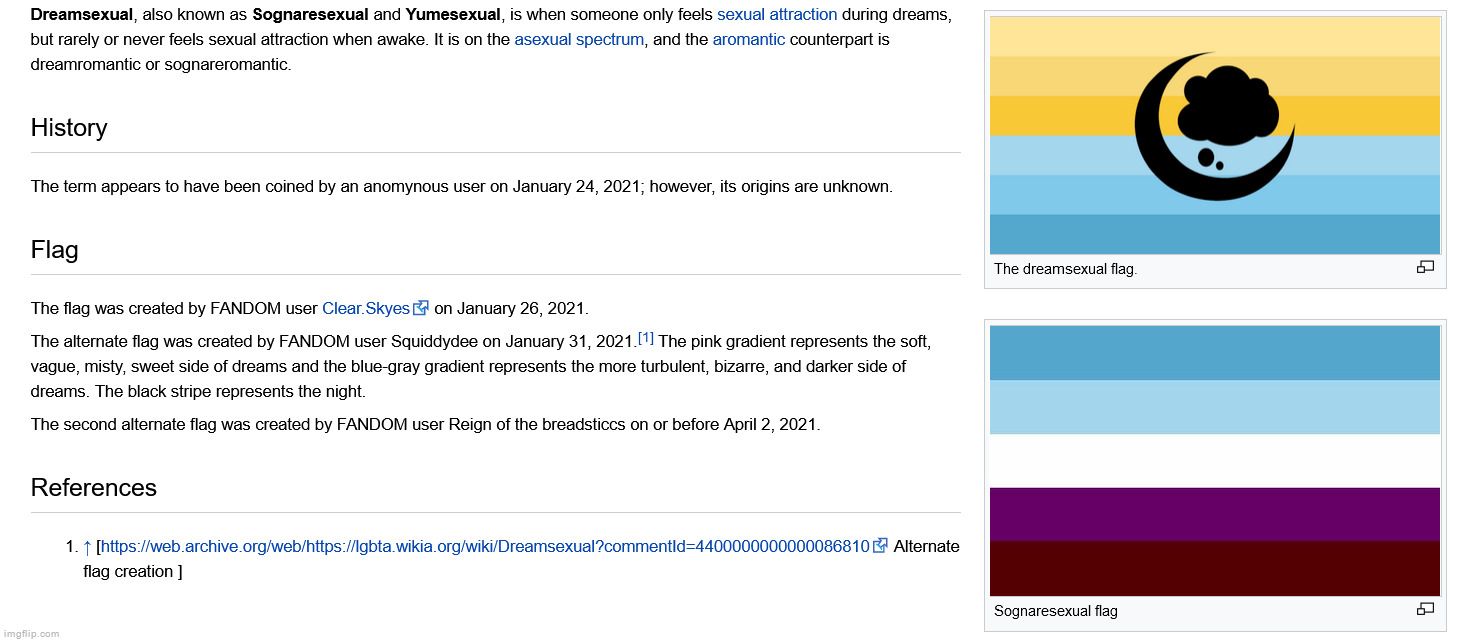Open the "sexual attraction" link

point(776,15)
